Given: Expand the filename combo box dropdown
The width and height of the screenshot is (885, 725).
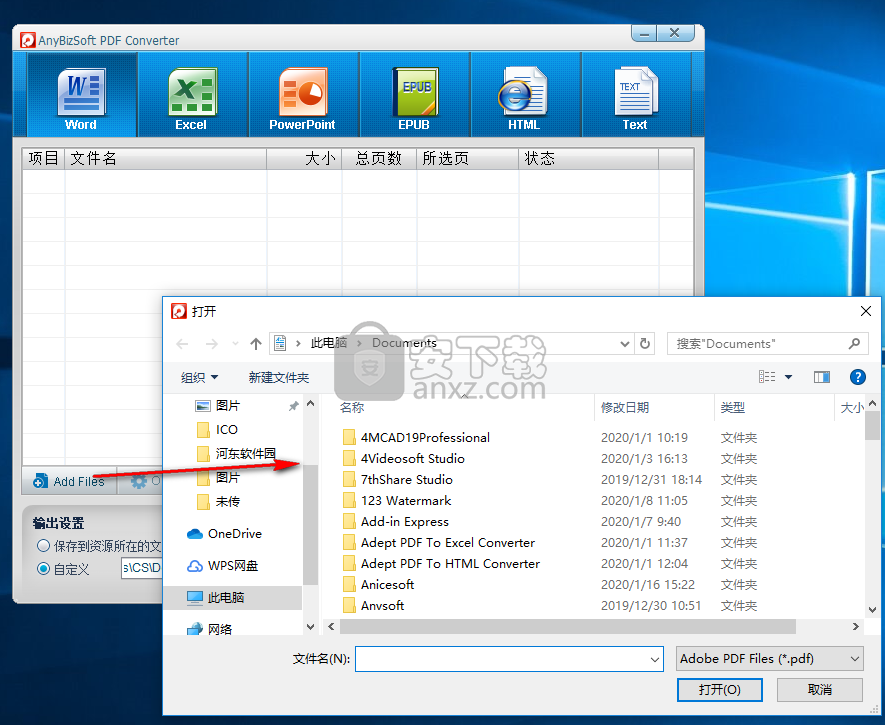Looking at the screenshot, I should (655, 659).
